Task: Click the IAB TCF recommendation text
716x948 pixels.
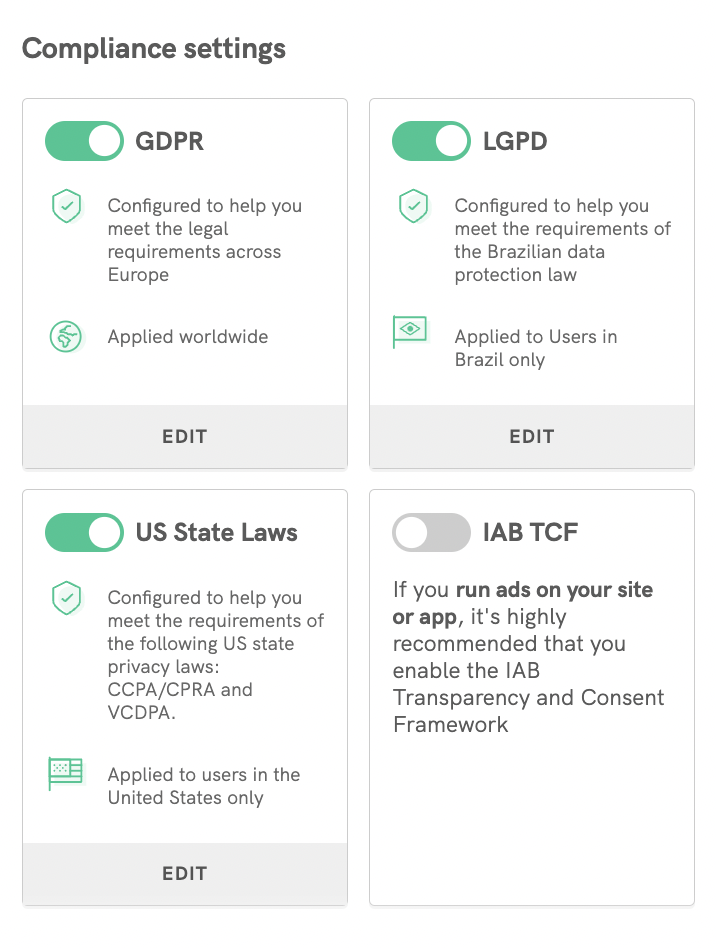Action: coord(528,656)
